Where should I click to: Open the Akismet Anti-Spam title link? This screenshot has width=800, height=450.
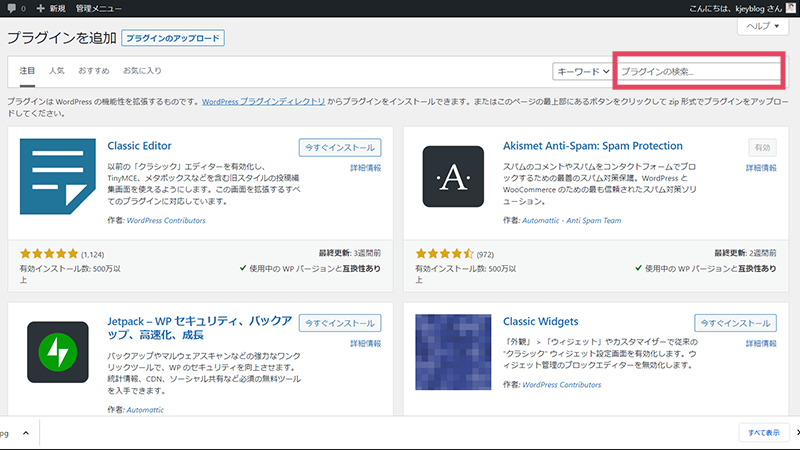pos(592,146)
